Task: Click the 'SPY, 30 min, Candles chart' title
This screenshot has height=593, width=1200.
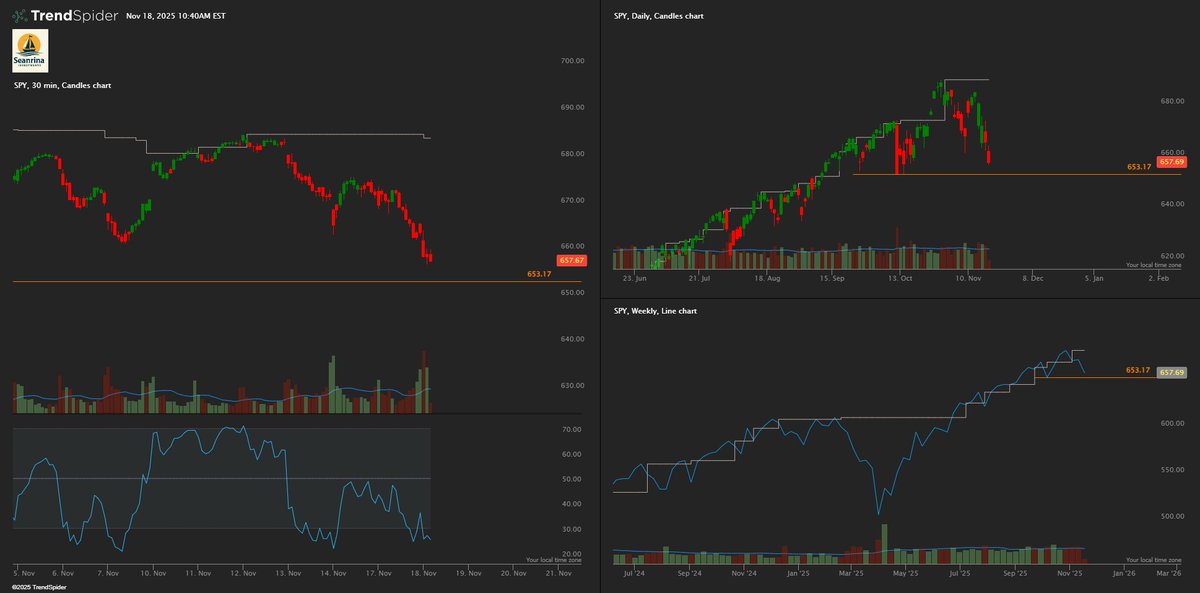Action: point(62,86)
